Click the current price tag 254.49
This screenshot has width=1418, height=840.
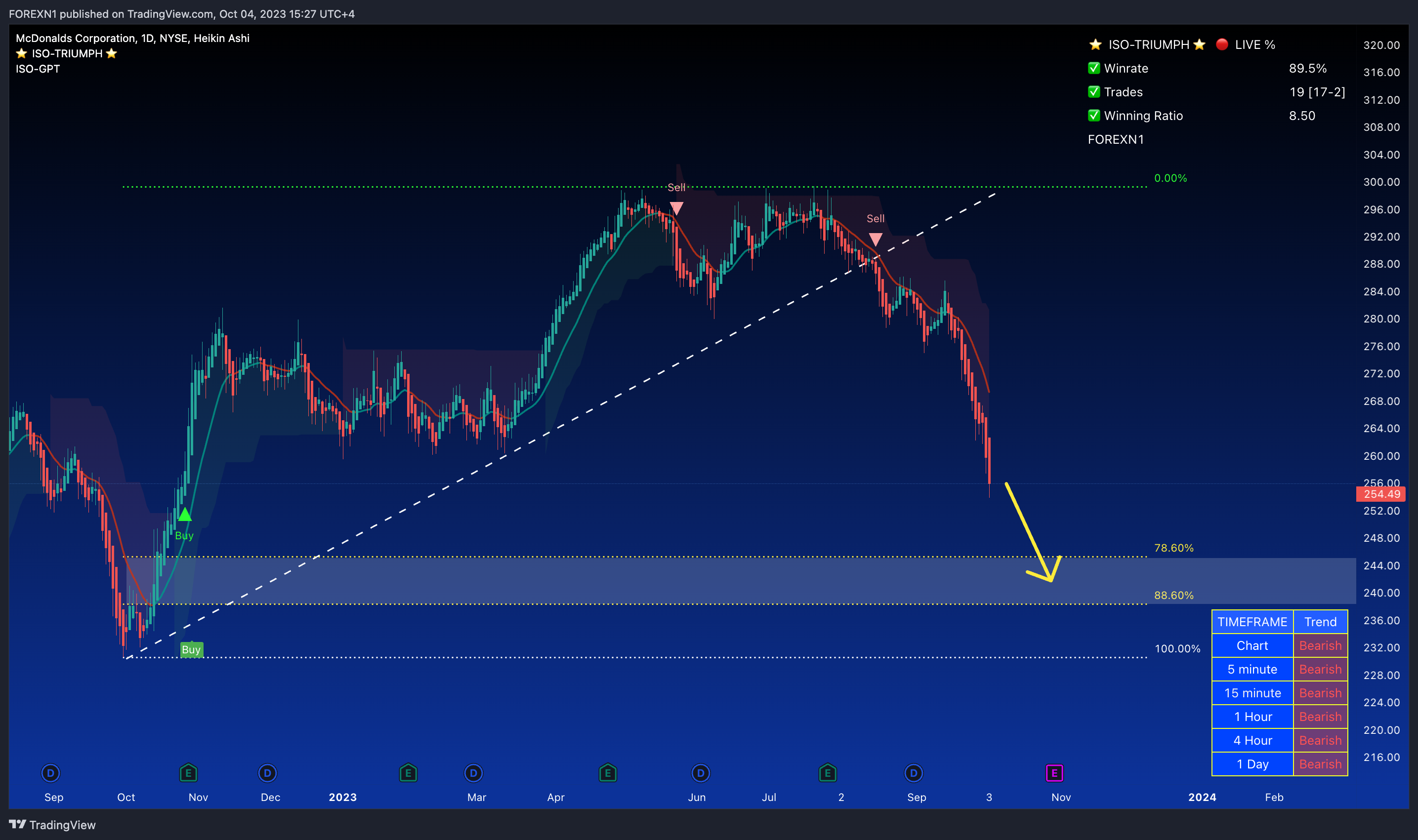pyautogui.click(x=1380, y=494)
